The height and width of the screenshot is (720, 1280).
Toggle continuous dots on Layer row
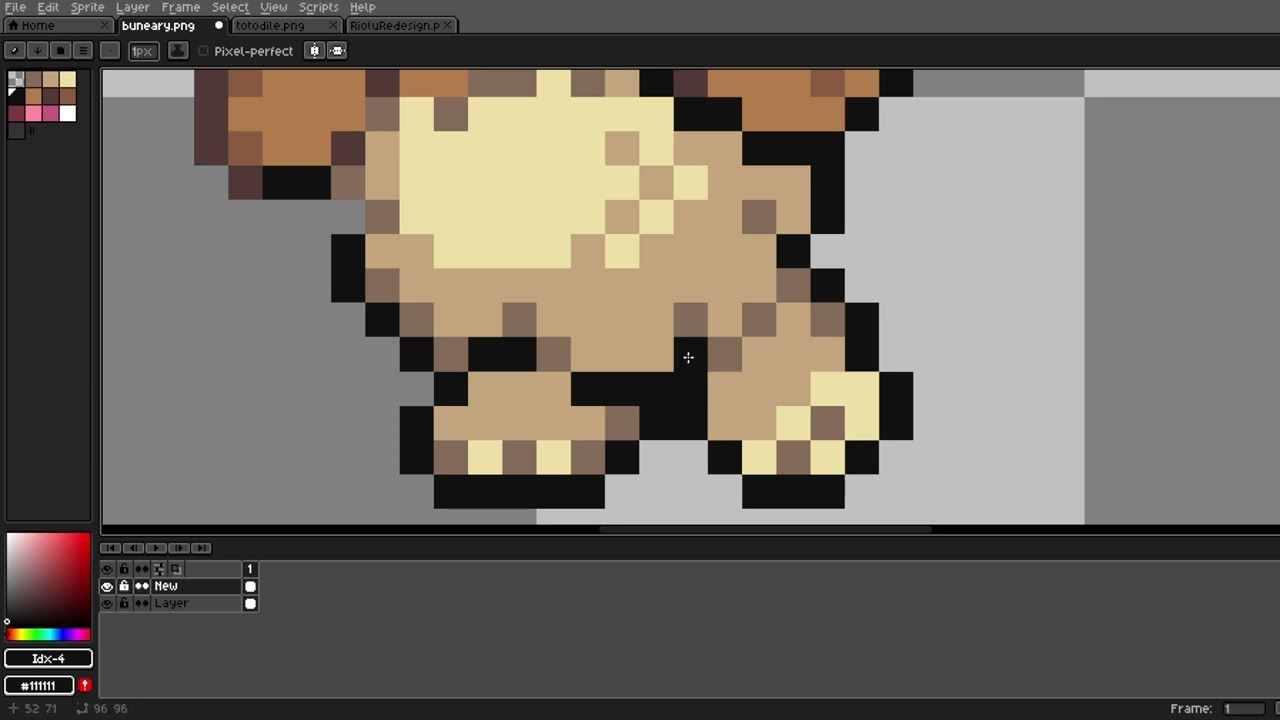142,603
